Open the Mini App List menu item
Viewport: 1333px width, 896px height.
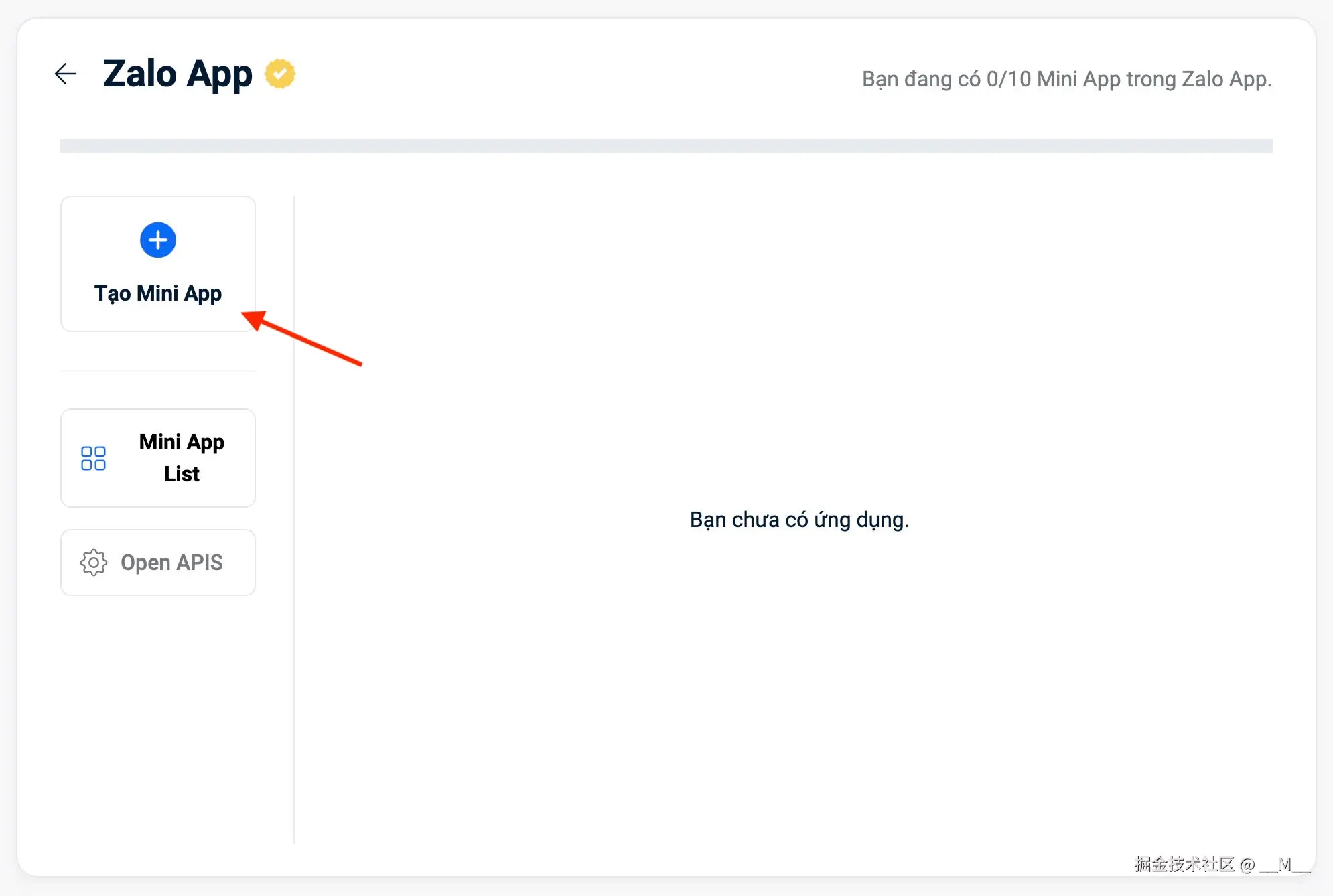158,458
